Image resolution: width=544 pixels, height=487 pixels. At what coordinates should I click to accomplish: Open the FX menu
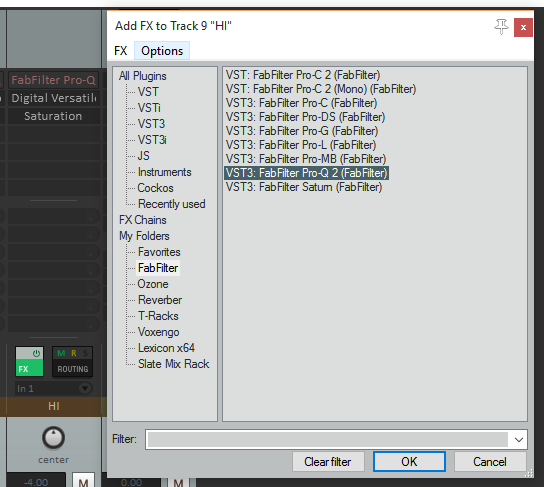point(120,51)
